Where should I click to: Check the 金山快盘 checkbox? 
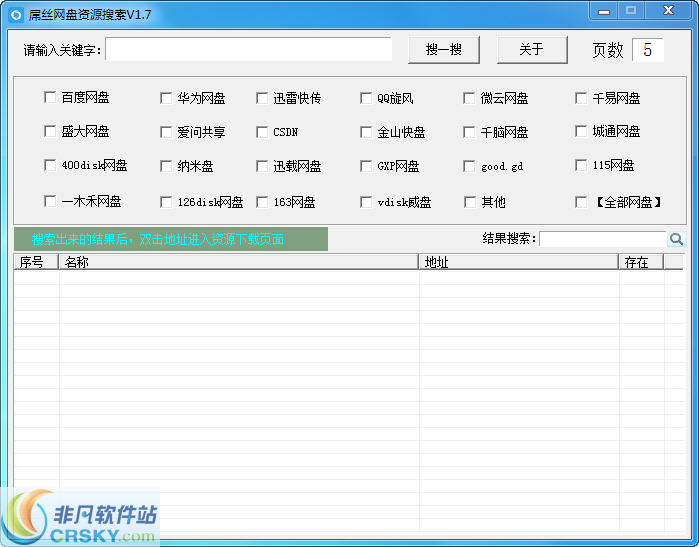[x=366, y=132]
